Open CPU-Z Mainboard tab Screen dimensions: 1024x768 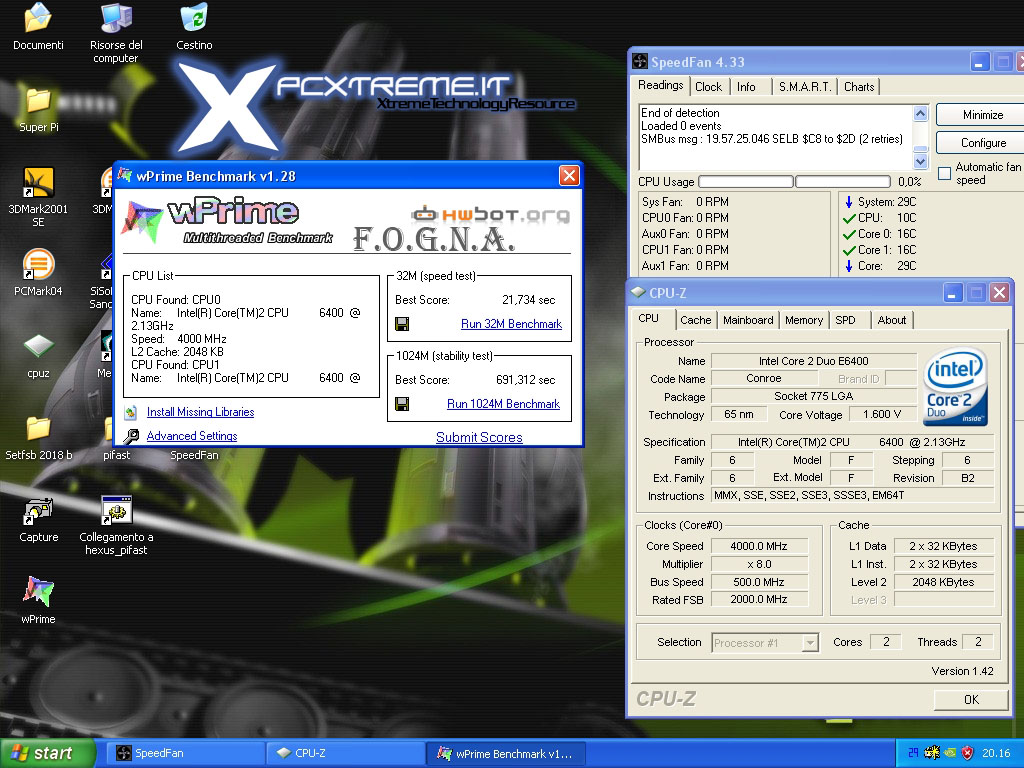pyautogui.click(x=748, y=320)
